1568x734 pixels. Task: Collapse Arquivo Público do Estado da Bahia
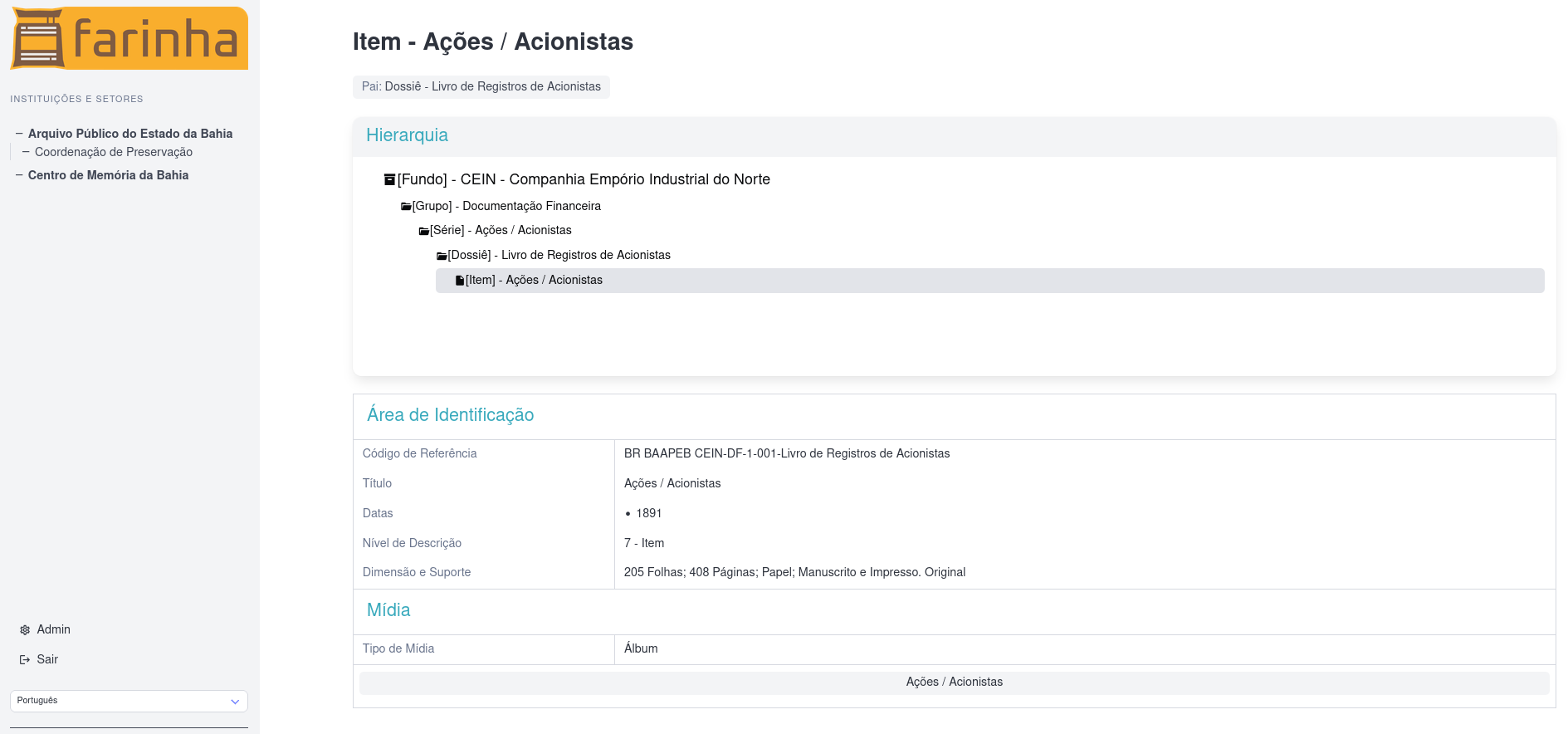[x=19, y=133]
